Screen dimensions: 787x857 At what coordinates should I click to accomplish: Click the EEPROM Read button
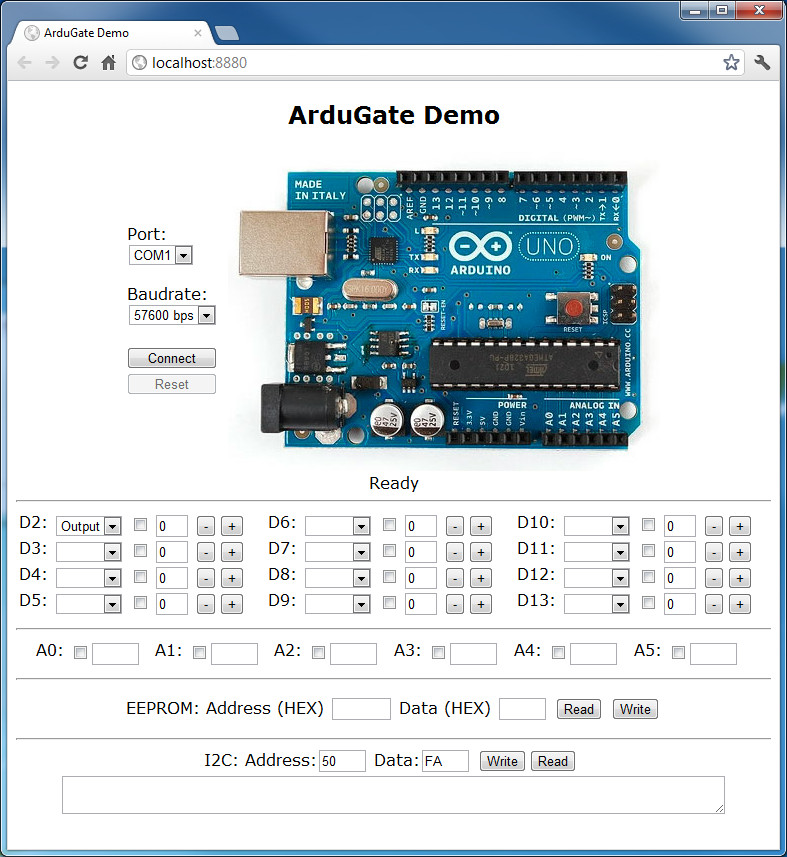[x=579, y=709]
